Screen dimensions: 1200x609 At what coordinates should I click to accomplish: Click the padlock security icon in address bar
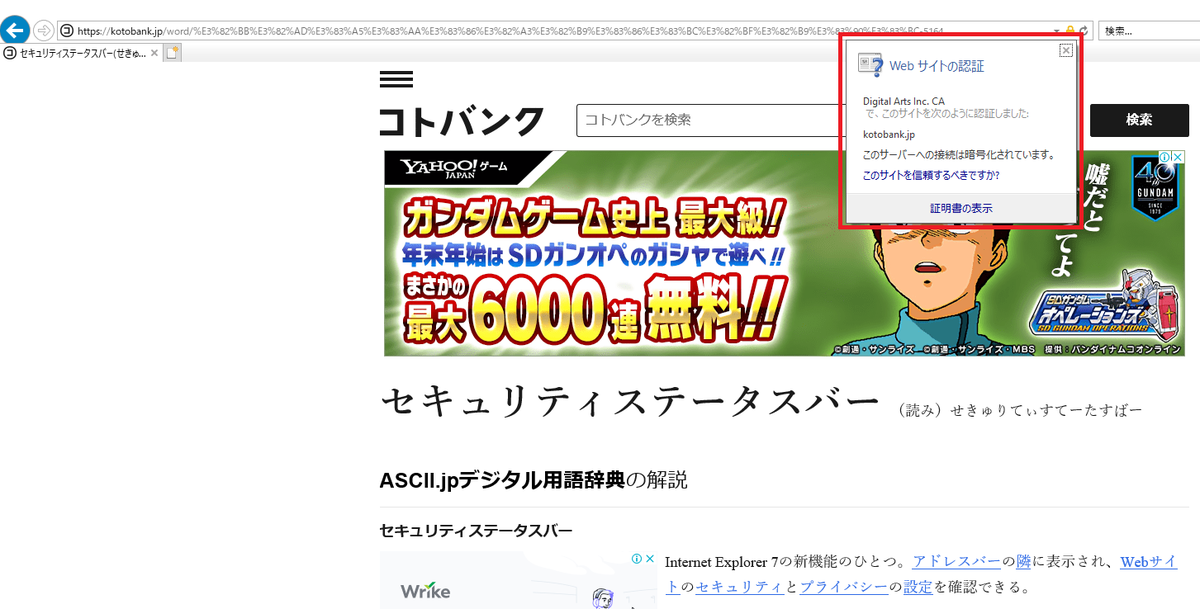click(1070, 31)
